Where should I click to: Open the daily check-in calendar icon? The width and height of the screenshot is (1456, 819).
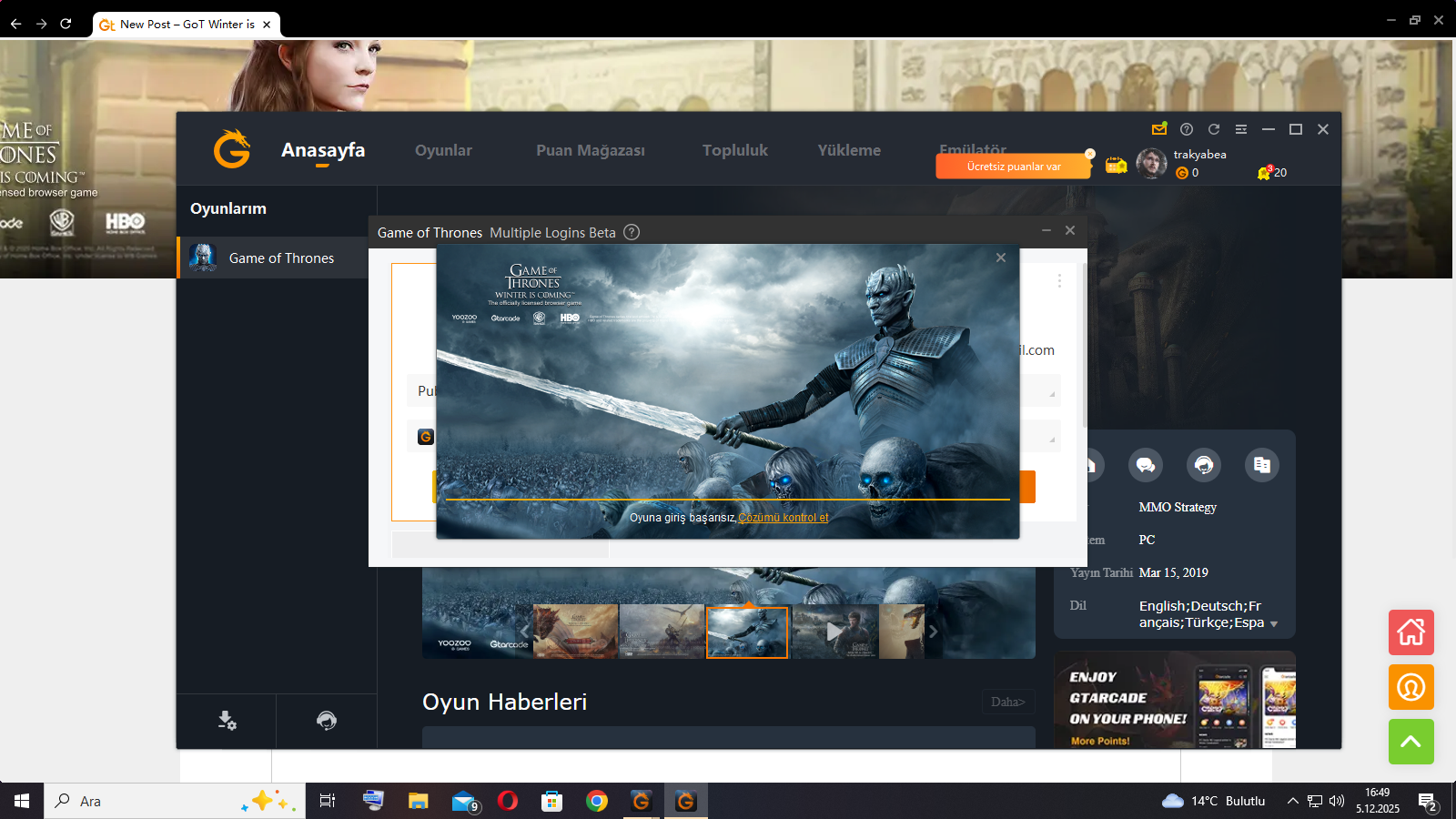tap(1116, 165)
